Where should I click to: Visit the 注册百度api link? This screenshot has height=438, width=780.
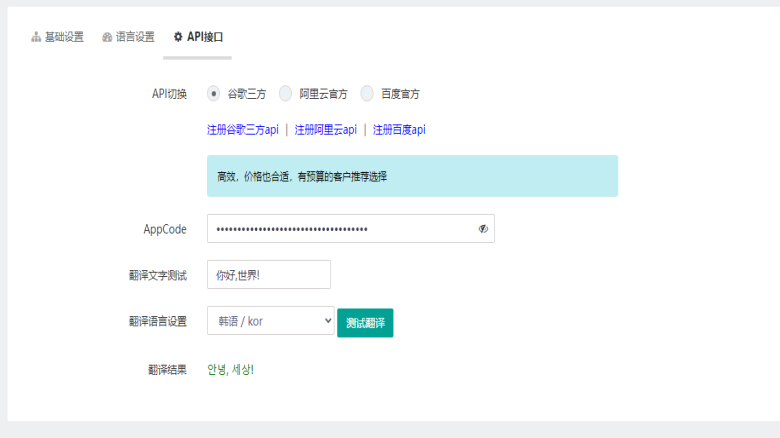click(x=399, y=130)
